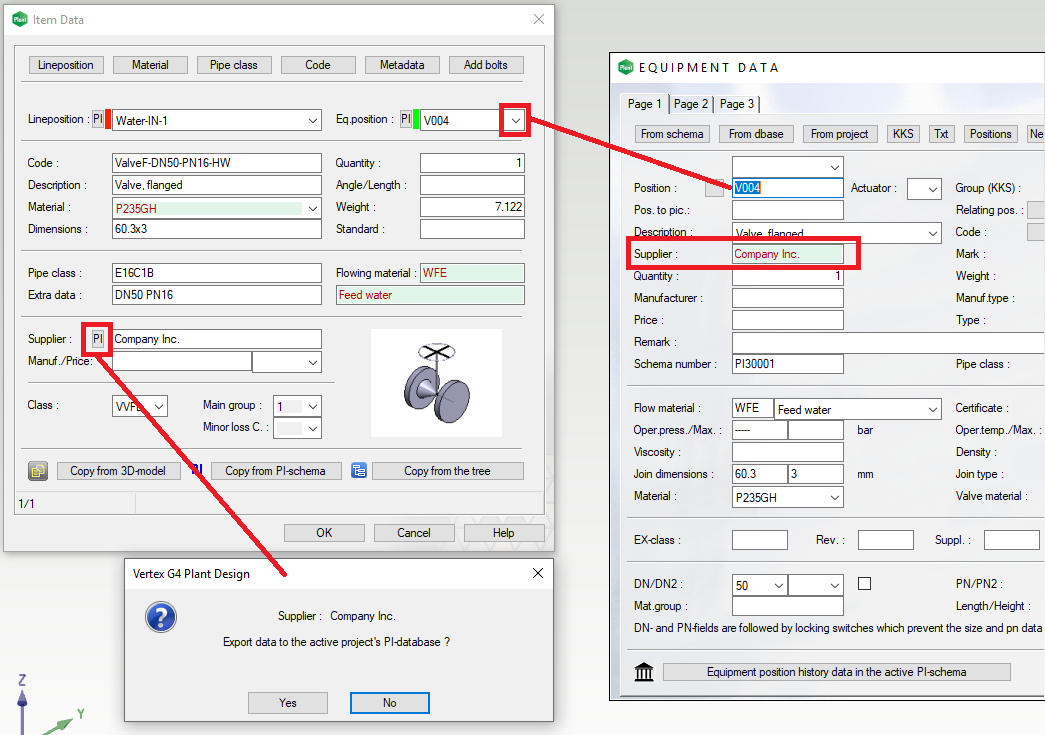Click Copy from 3D-model button
Image resolution: width=1045 pixels, height=735 pixels.
(x=118, y=471)
